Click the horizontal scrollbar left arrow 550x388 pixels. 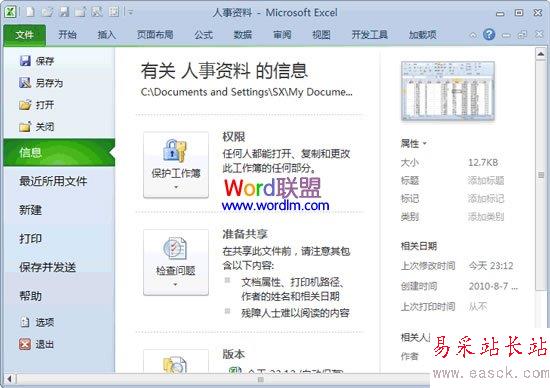(x=9, y=379)
